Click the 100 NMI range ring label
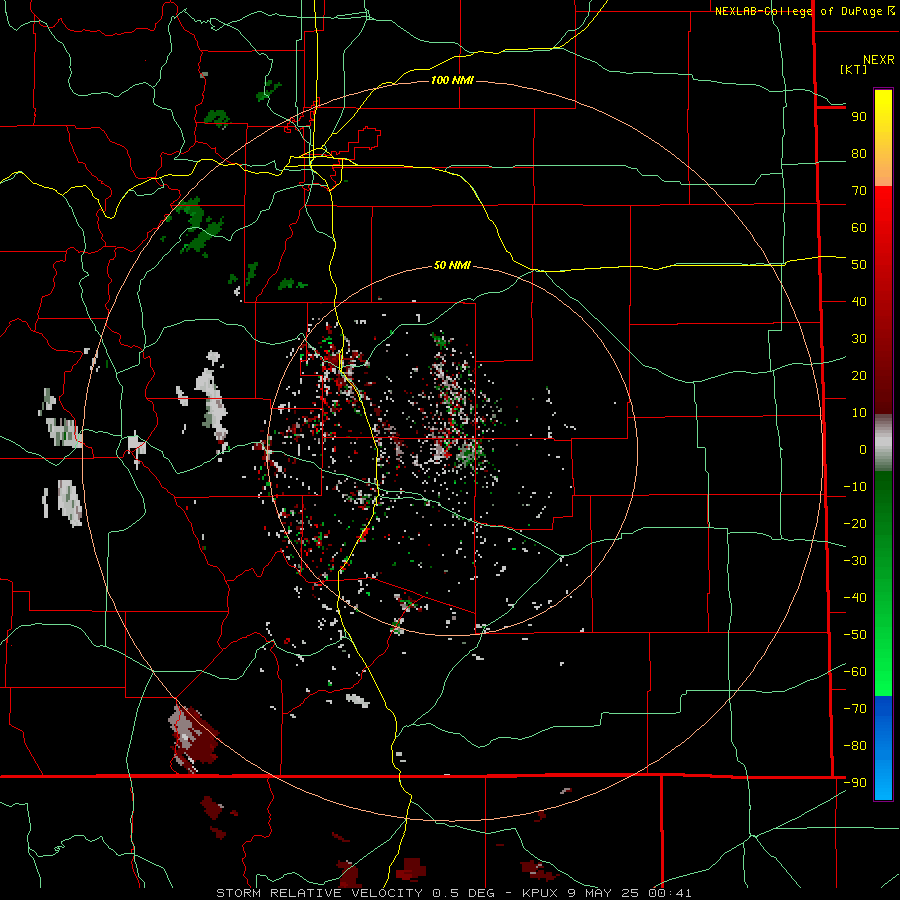 point(452,80)
